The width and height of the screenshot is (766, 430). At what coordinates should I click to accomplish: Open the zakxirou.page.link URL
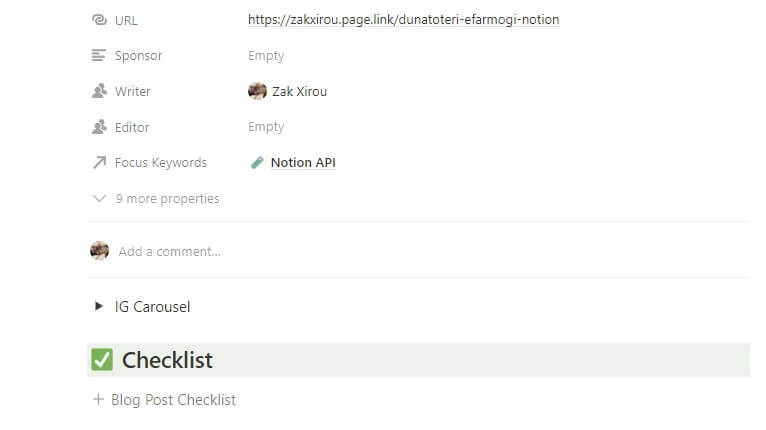(403, 20)
